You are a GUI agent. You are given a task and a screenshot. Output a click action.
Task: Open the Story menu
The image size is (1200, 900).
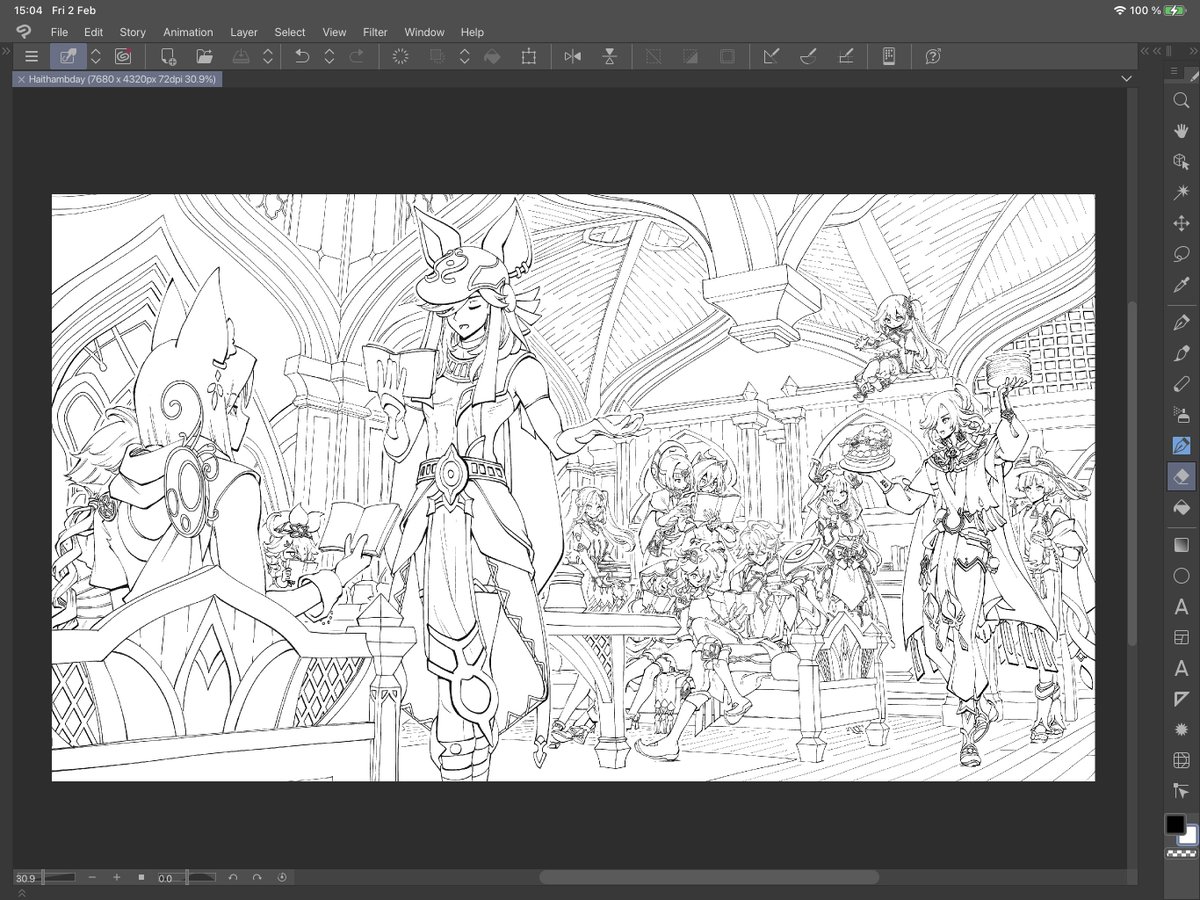tap(132, 32)
